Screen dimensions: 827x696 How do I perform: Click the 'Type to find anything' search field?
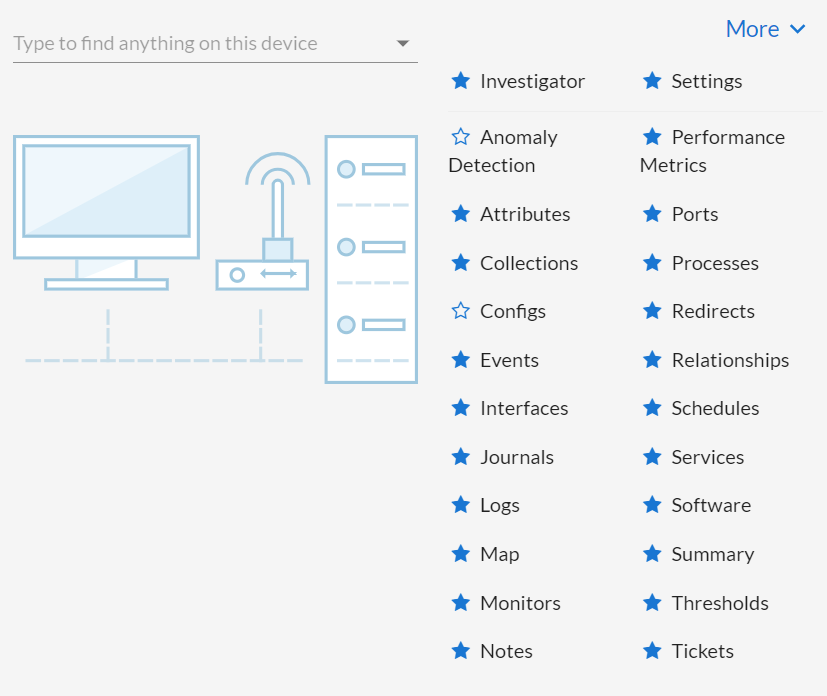pyautogui.click(x=200, y=44)
